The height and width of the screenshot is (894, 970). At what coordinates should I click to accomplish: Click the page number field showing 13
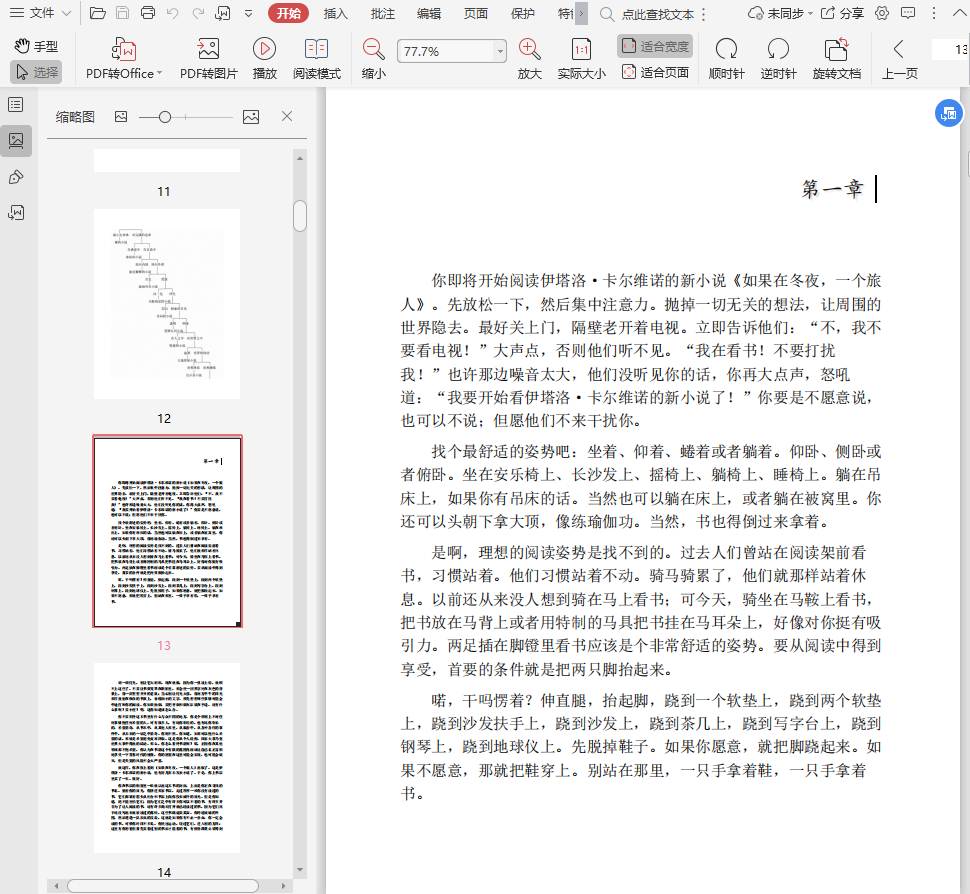[951, 49]
